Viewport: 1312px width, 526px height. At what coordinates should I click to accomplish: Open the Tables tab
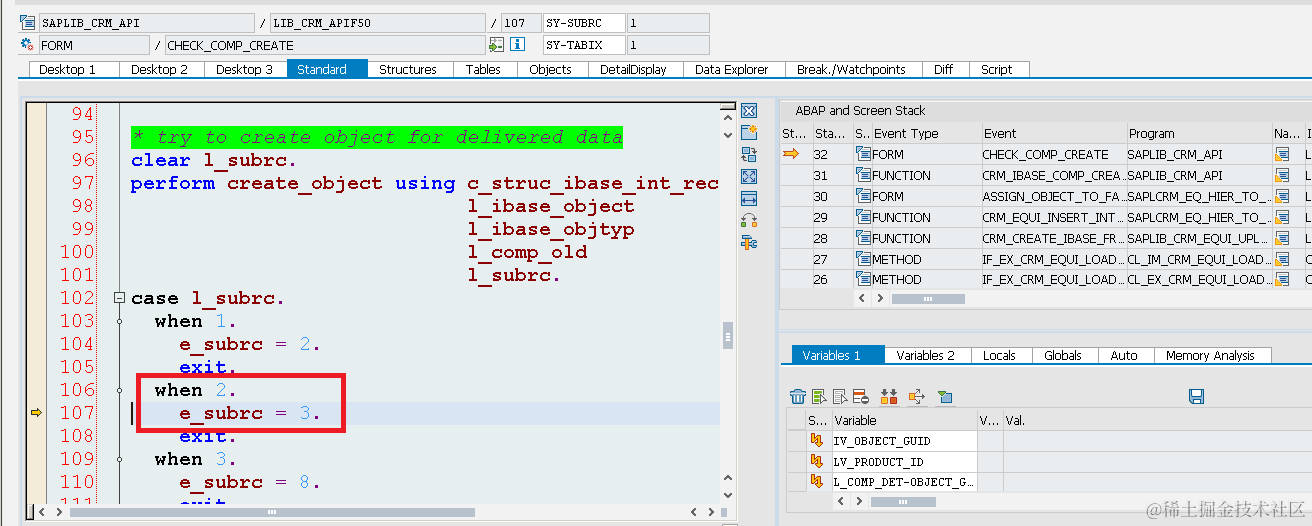pyautogui.click(x=483, y=69)
